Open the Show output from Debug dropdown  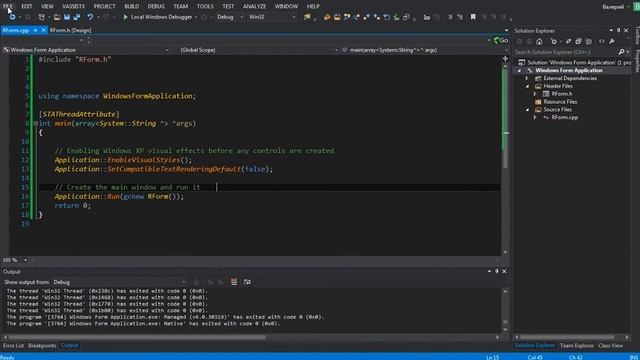pyautogui.click(x=120, y=282)
